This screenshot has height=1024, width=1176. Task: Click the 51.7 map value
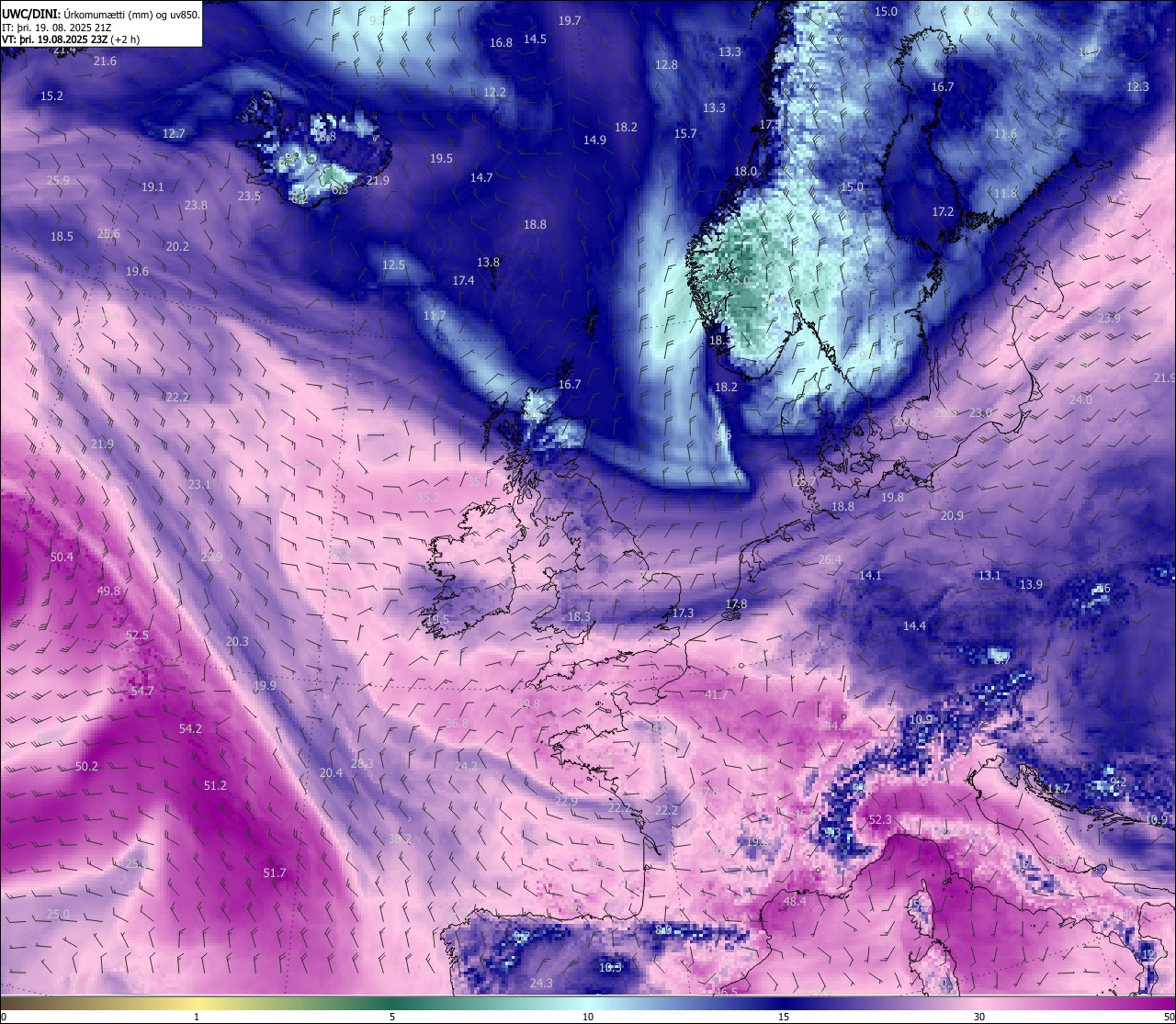[x=275, y=872]
